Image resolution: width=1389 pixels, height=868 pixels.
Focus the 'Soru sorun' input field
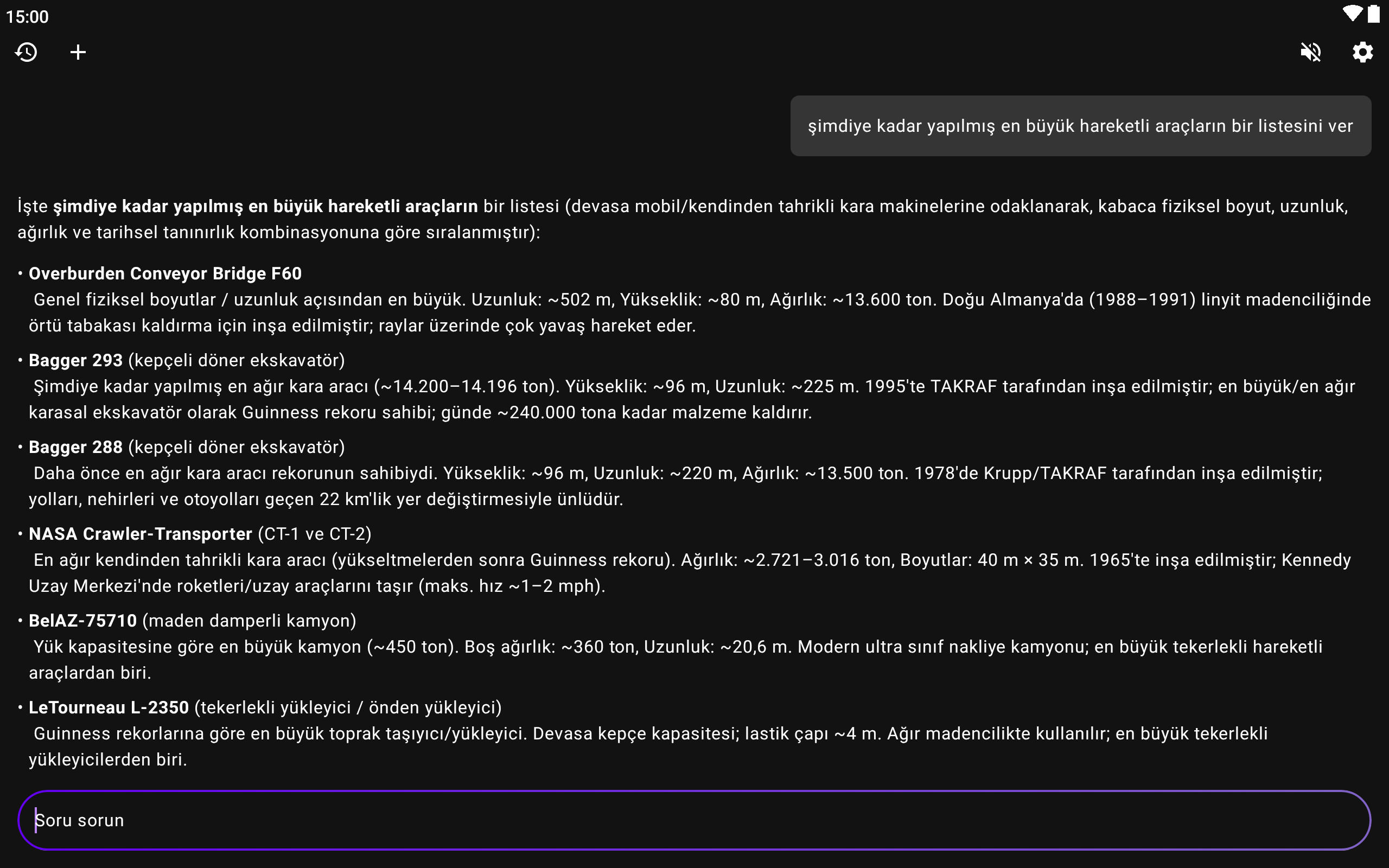tap(693, 820)
